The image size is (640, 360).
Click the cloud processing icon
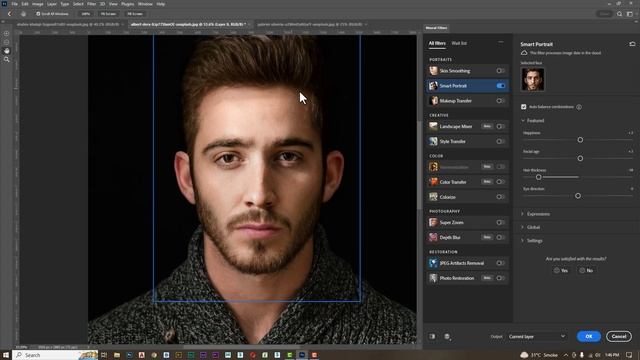pyautogui.click(x=524, y=53)
